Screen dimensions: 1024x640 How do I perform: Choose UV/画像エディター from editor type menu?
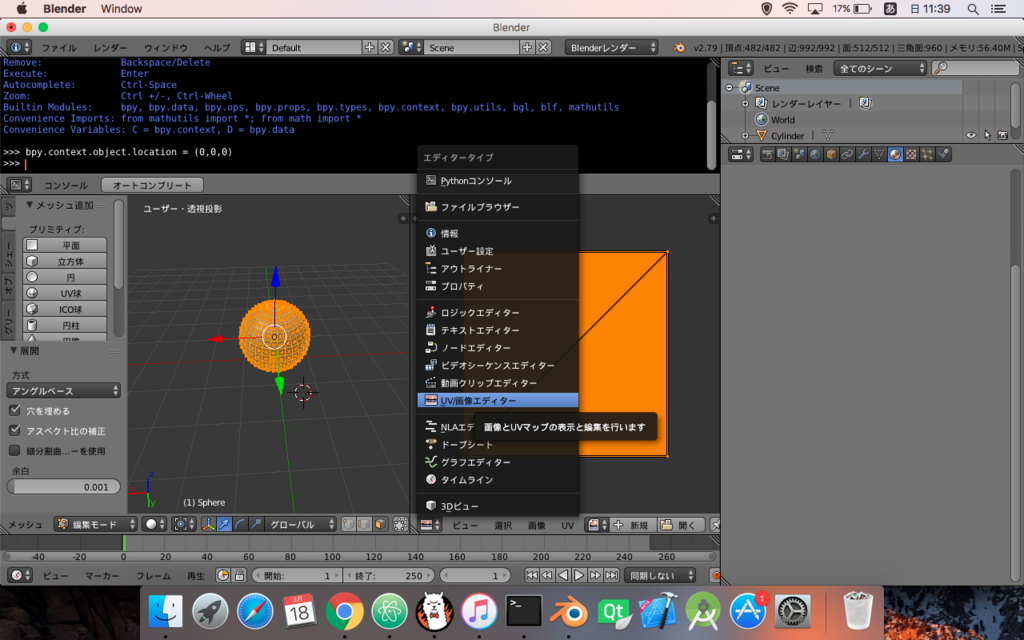498,400
